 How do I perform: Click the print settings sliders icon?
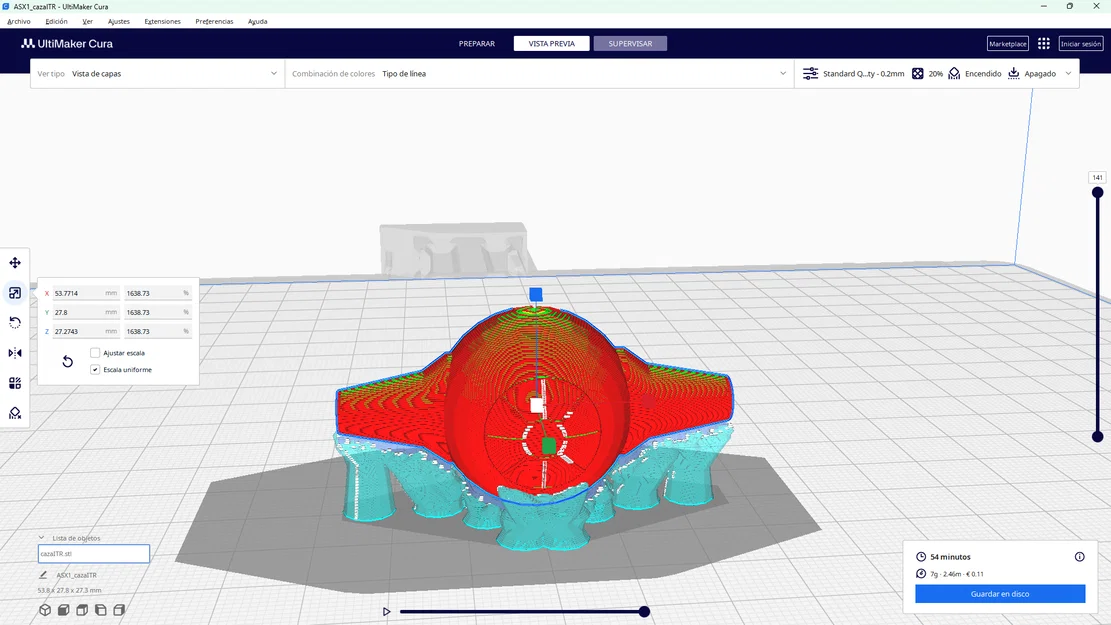tap(810, 74)
